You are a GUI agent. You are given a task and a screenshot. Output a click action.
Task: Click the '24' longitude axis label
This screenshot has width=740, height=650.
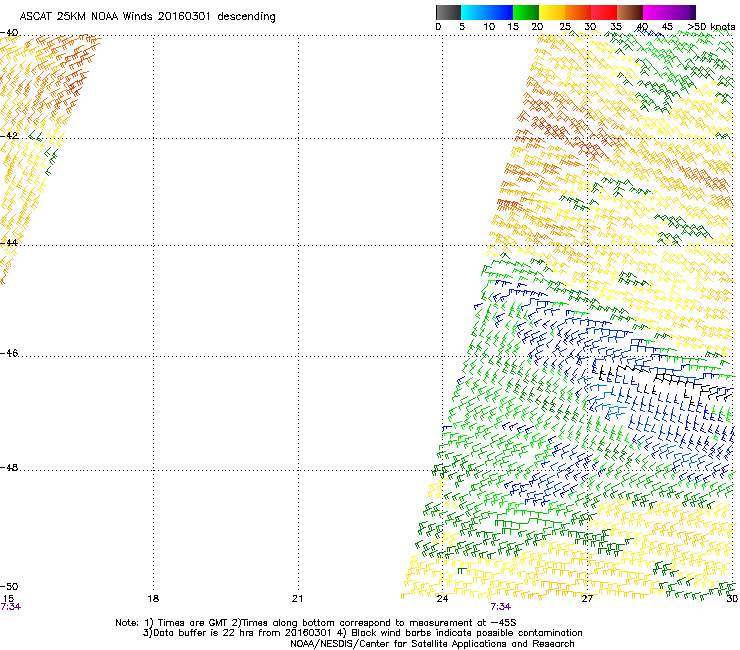pyautogui.click(x=442, y=599)
